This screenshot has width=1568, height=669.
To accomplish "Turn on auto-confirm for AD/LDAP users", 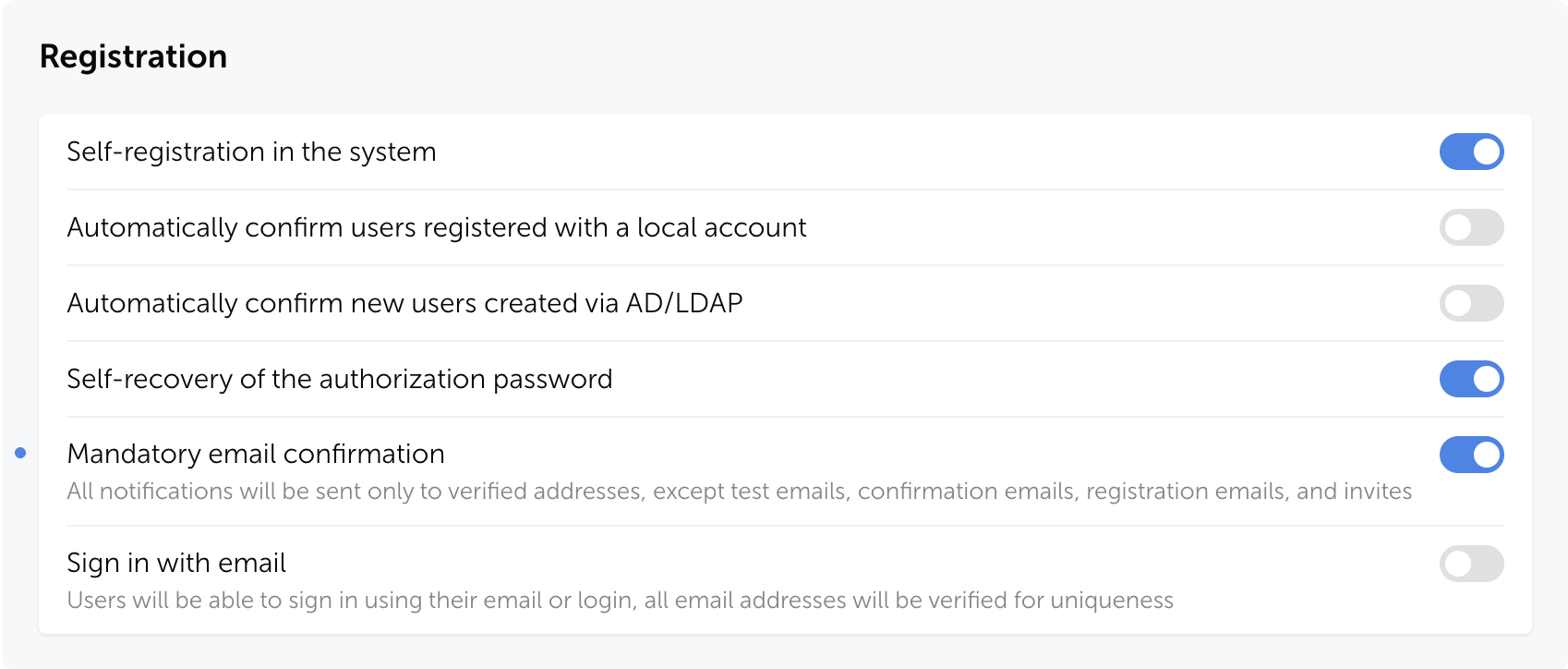I will click(x=1471, y=303).
